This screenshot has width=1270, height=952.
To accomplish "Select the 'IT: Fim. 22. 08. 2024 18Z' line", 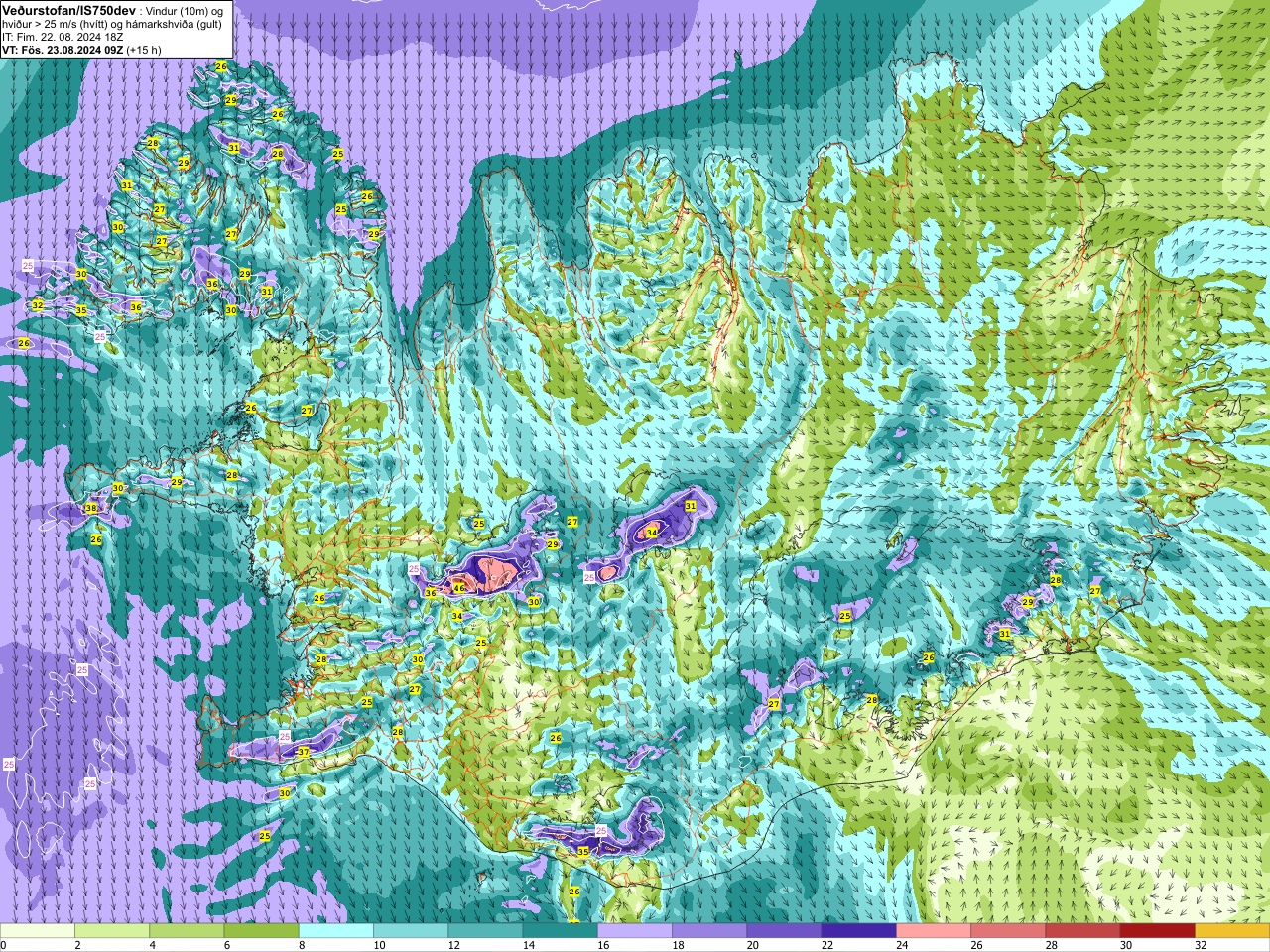I will [64, 36].
